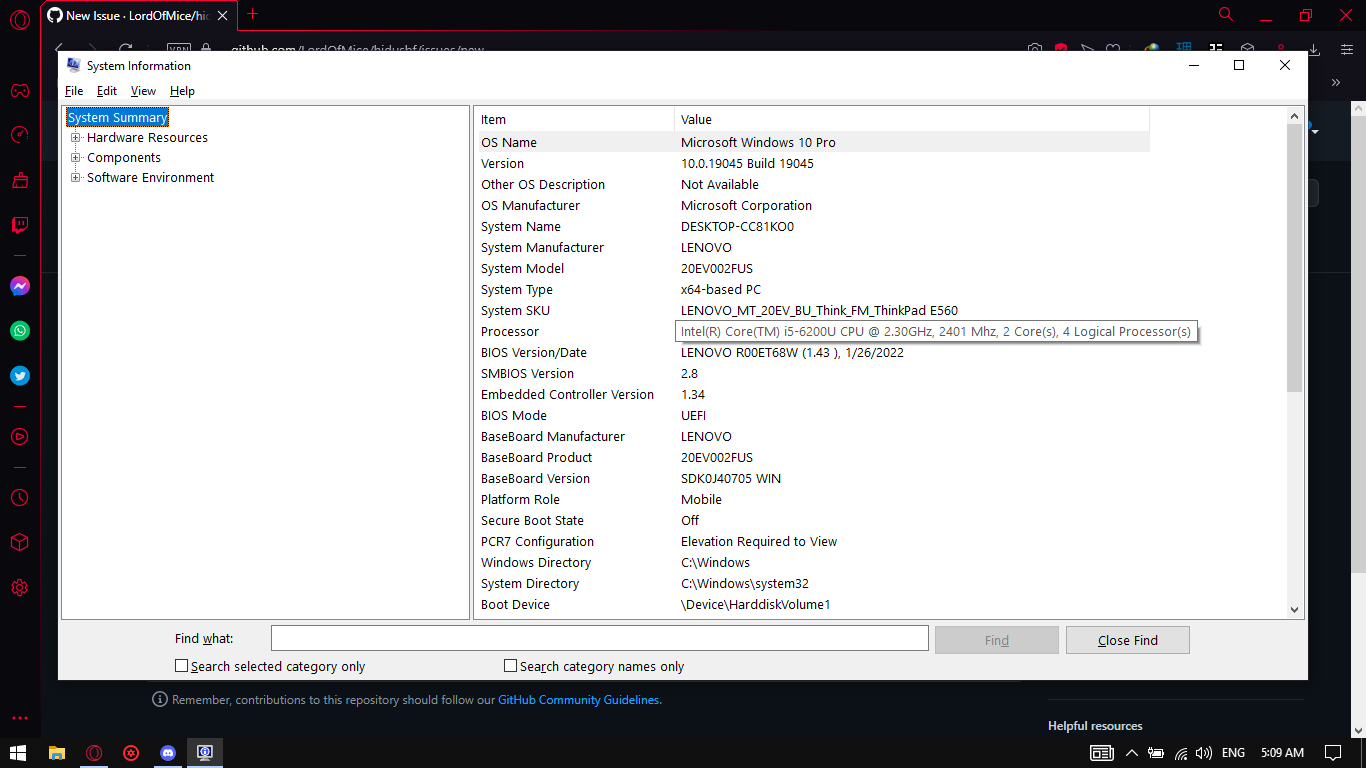The height and width of the screenshot is (768, 1366).
Task: Click the details list scrollbar down arrow
Action: coord(1295,609)
